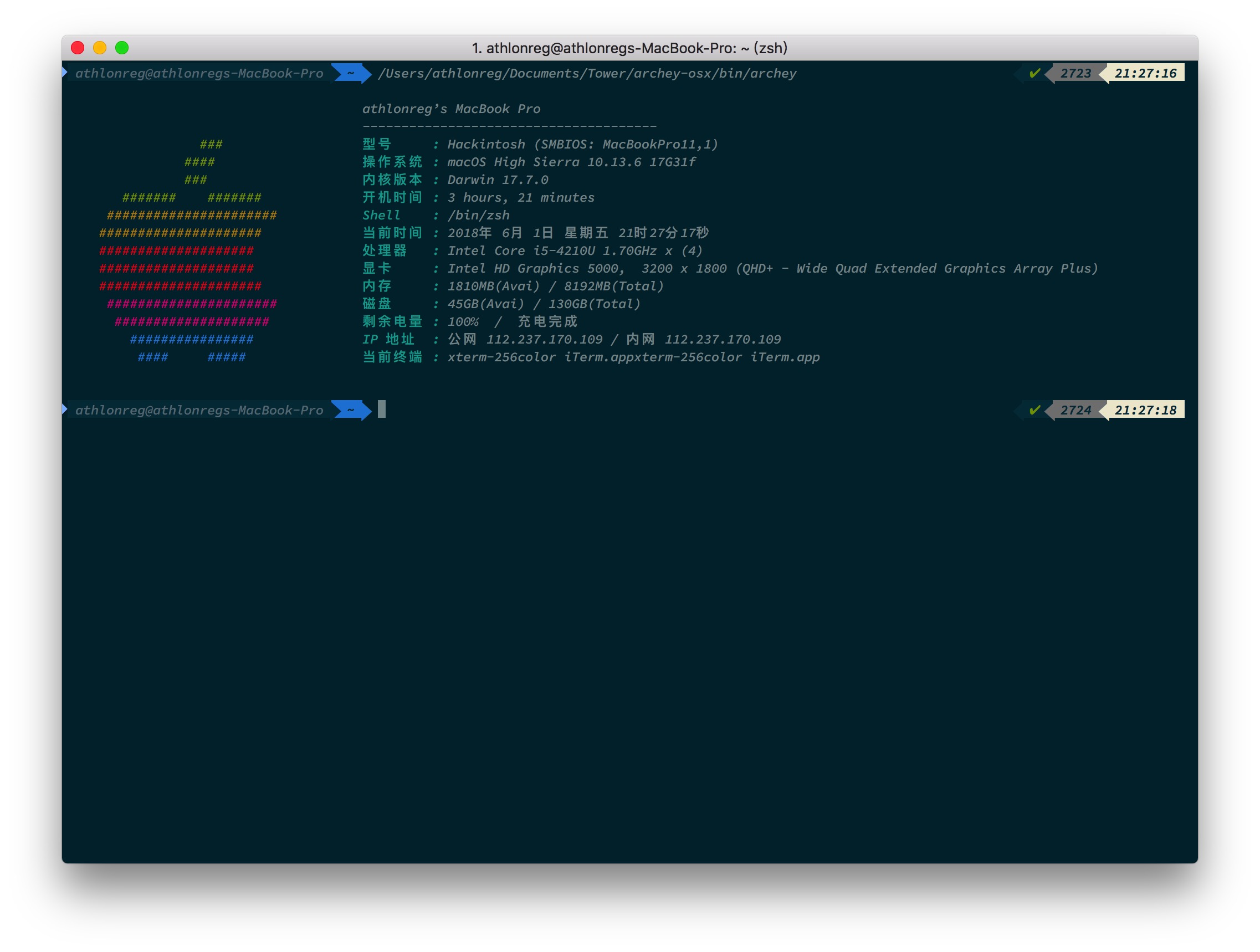1260x952 pixels.
Task: Click the disk 45GB(Avai) / 130GB(Total) value
Action: (x=544, y=304)
